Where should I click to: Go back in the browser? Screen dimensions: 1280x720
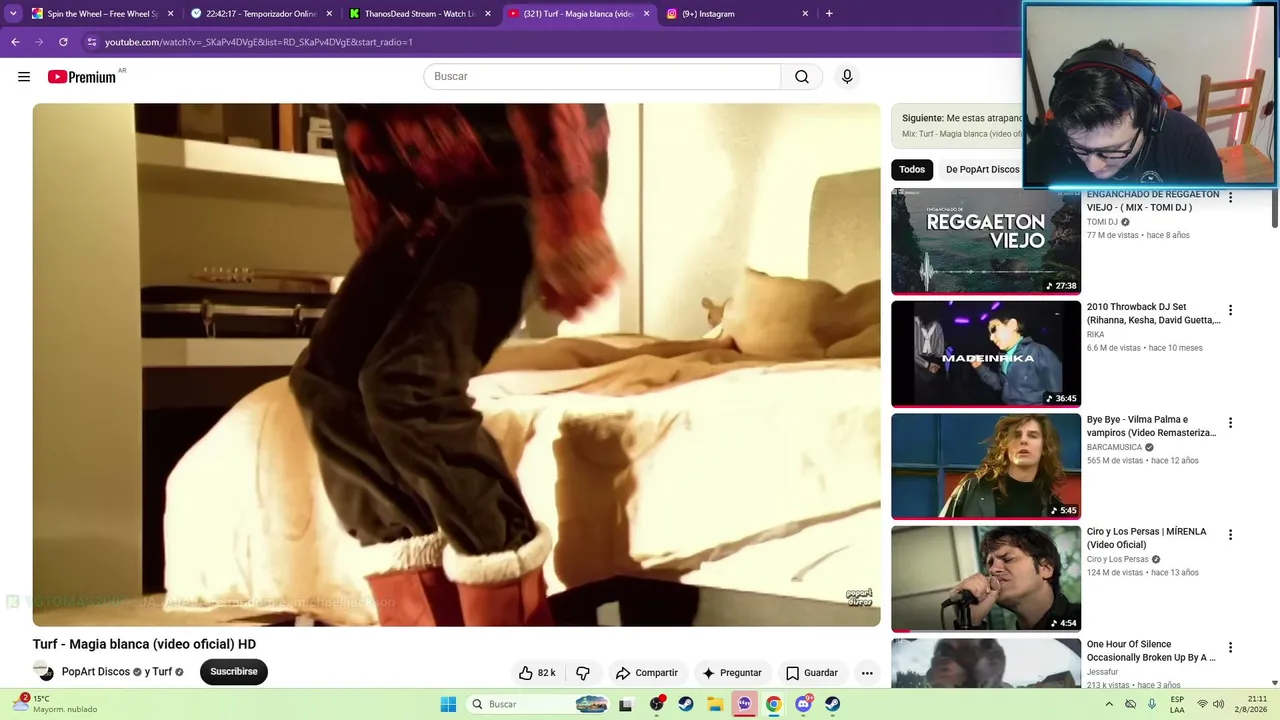pos(15,42)
